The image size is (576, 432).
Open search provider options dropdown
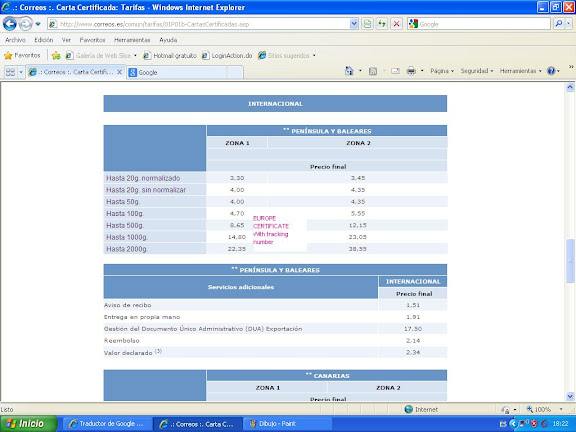568,24
